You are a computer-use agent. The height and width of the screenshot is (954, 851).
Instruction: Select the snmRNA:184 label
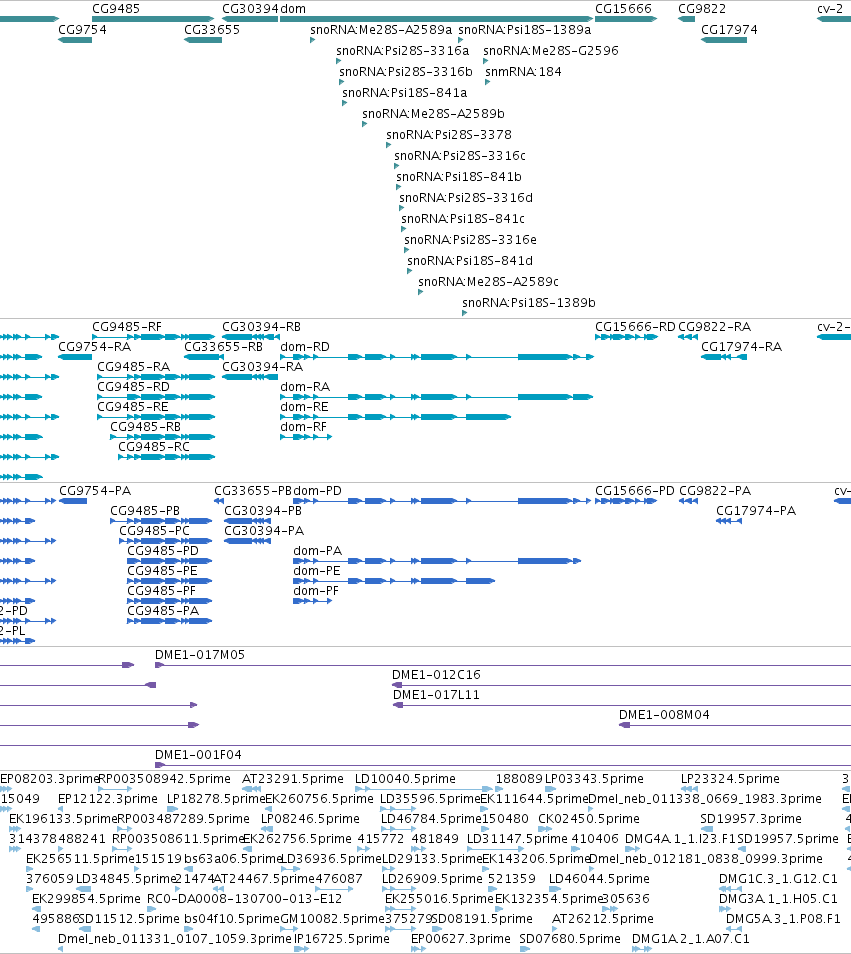click(523, 71)
